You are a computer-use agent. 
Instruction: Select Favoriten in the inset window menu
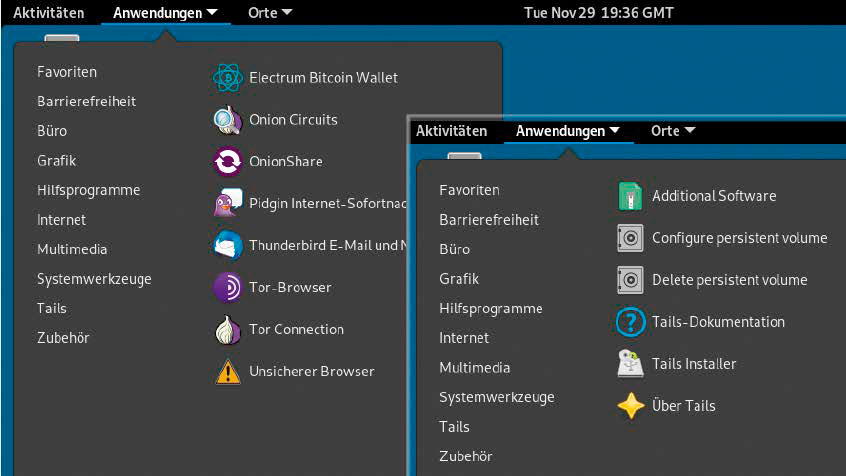[x=469, y=190]
